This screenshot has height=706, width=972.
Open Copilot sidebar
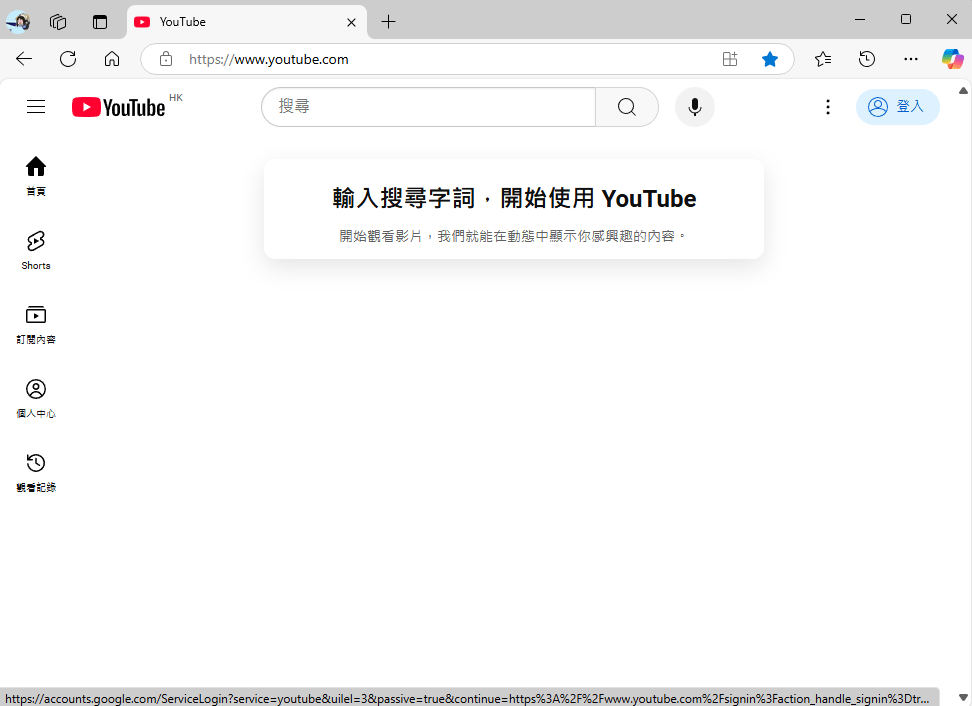click(x=952, y=59)
